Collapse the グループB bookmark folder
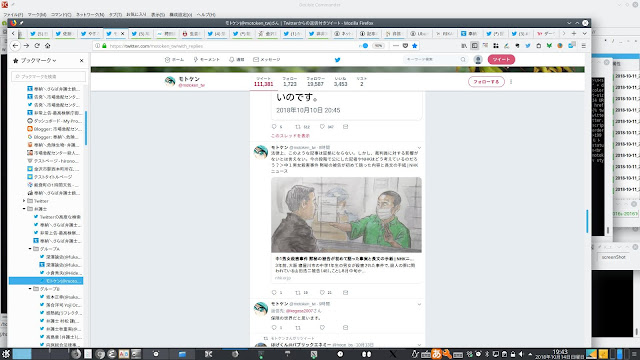The image size is (640, 360). (x=30, y=289)
